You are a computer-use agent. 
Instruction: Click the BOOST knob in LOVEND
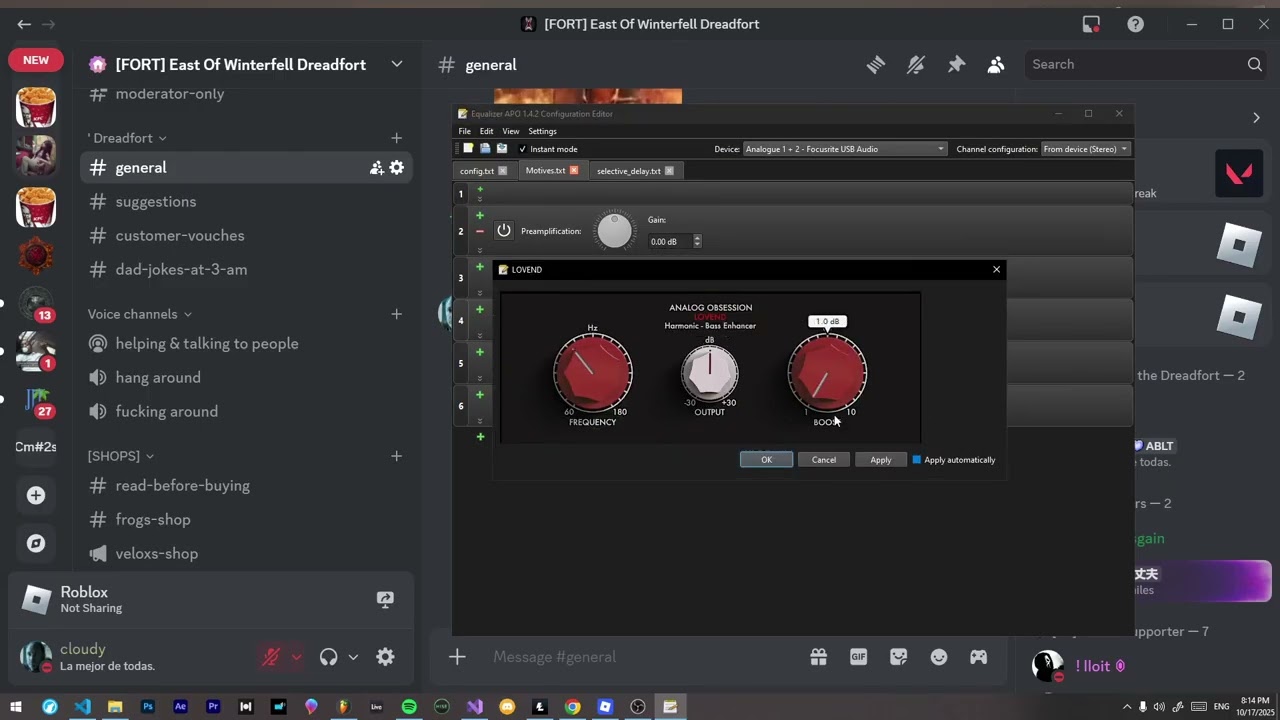[827, 373]
